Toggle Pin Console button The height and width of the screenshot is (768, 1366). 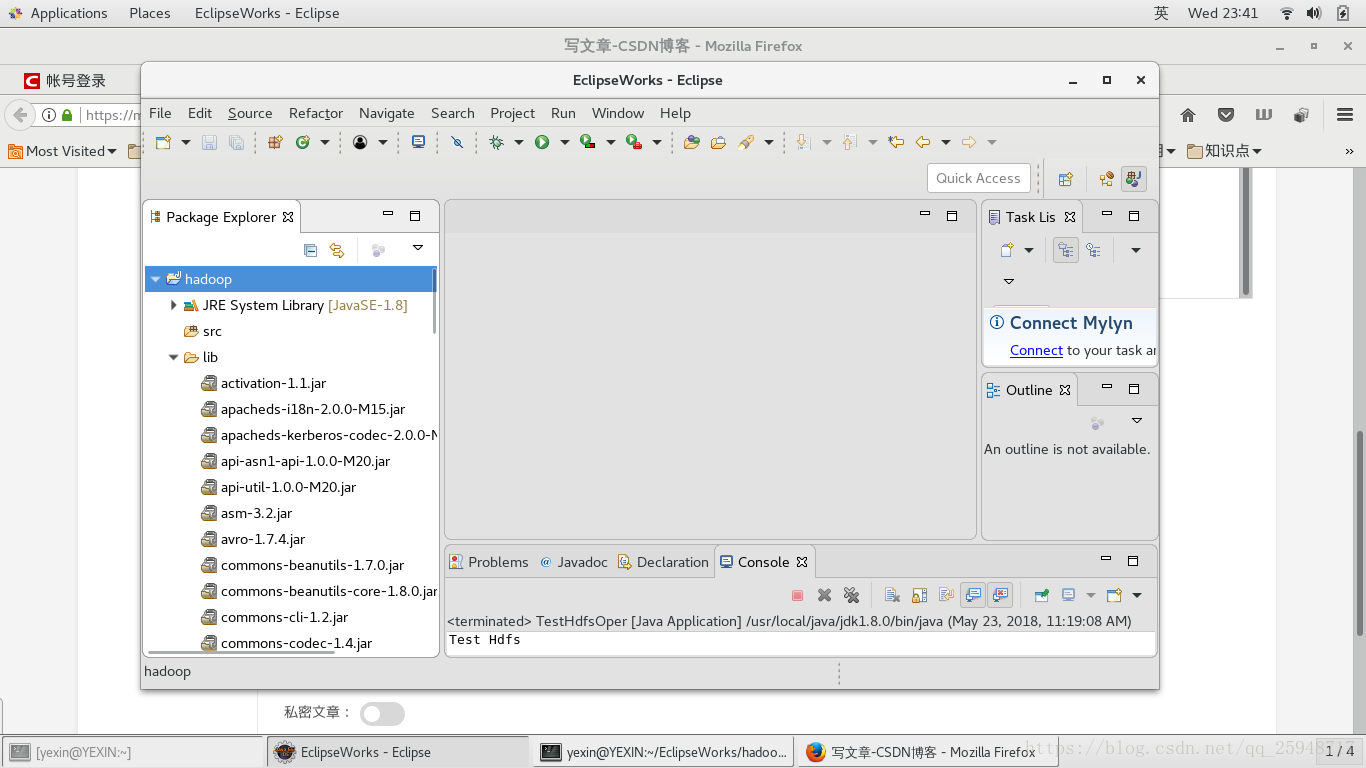coord(1041,595)
